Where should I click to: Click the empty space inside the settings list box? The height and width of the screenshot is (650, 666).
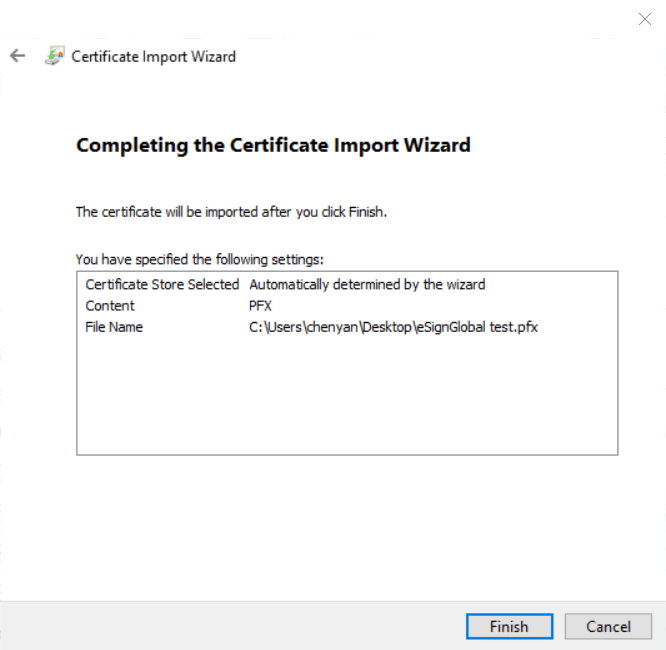(x=346, y=400)
